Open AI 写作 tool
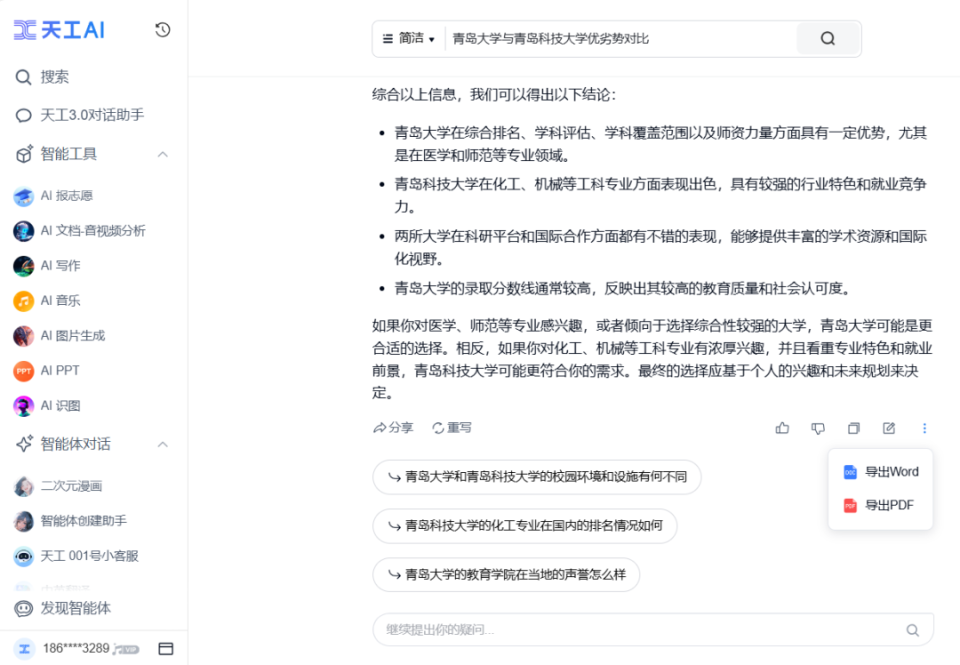960x665 pixels. pos(47,266)
